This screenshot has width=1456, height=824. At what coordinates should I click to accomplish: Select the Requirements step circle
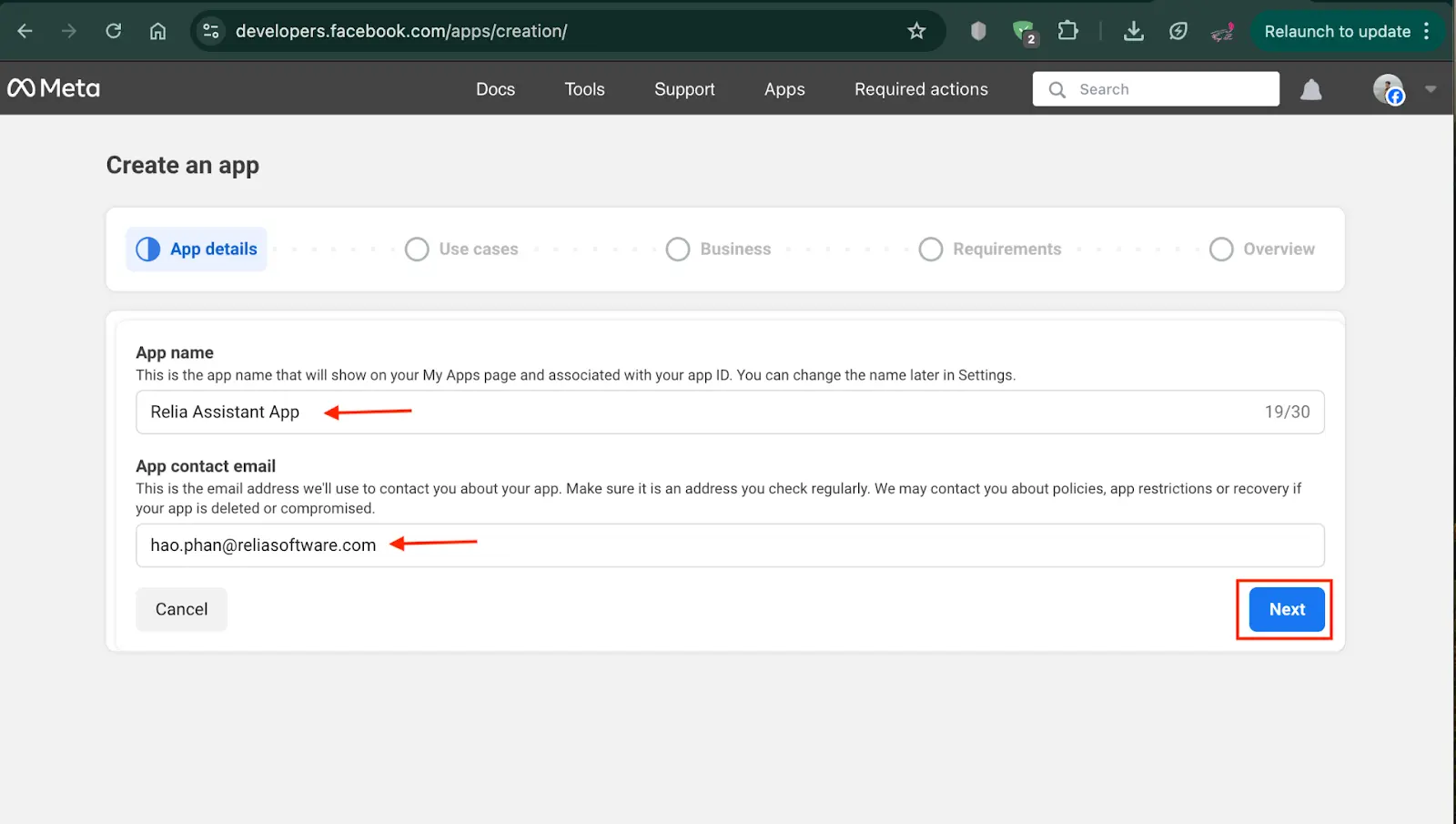click(930, 249)
